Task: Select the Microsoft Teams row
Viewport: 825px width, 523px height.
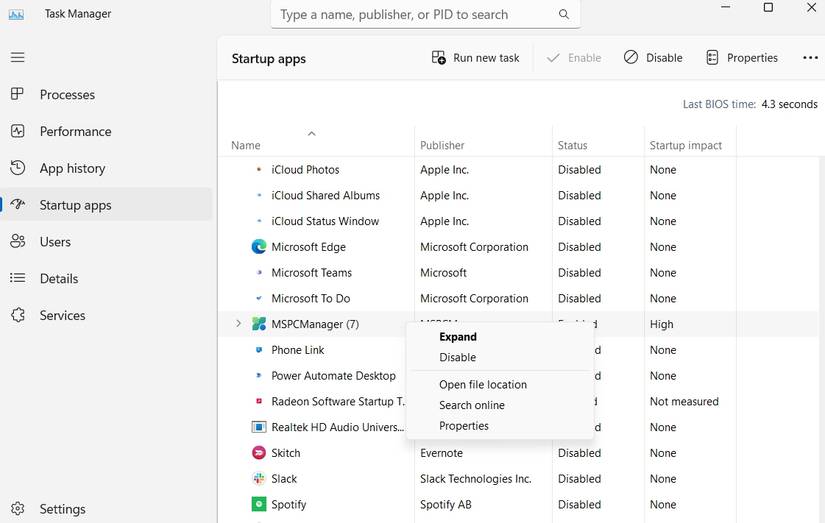Action: point(518,273)
